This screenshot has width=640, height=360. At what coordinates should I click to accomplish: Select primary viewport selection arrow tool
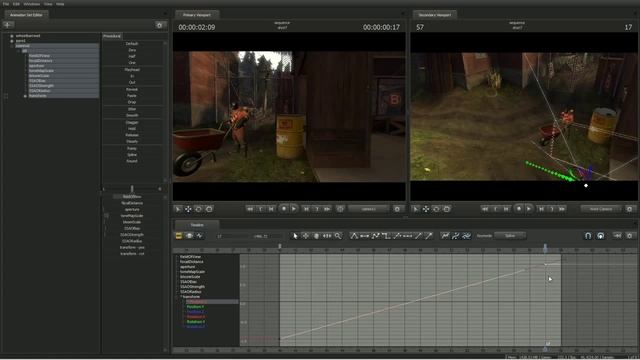pos(178,209)
